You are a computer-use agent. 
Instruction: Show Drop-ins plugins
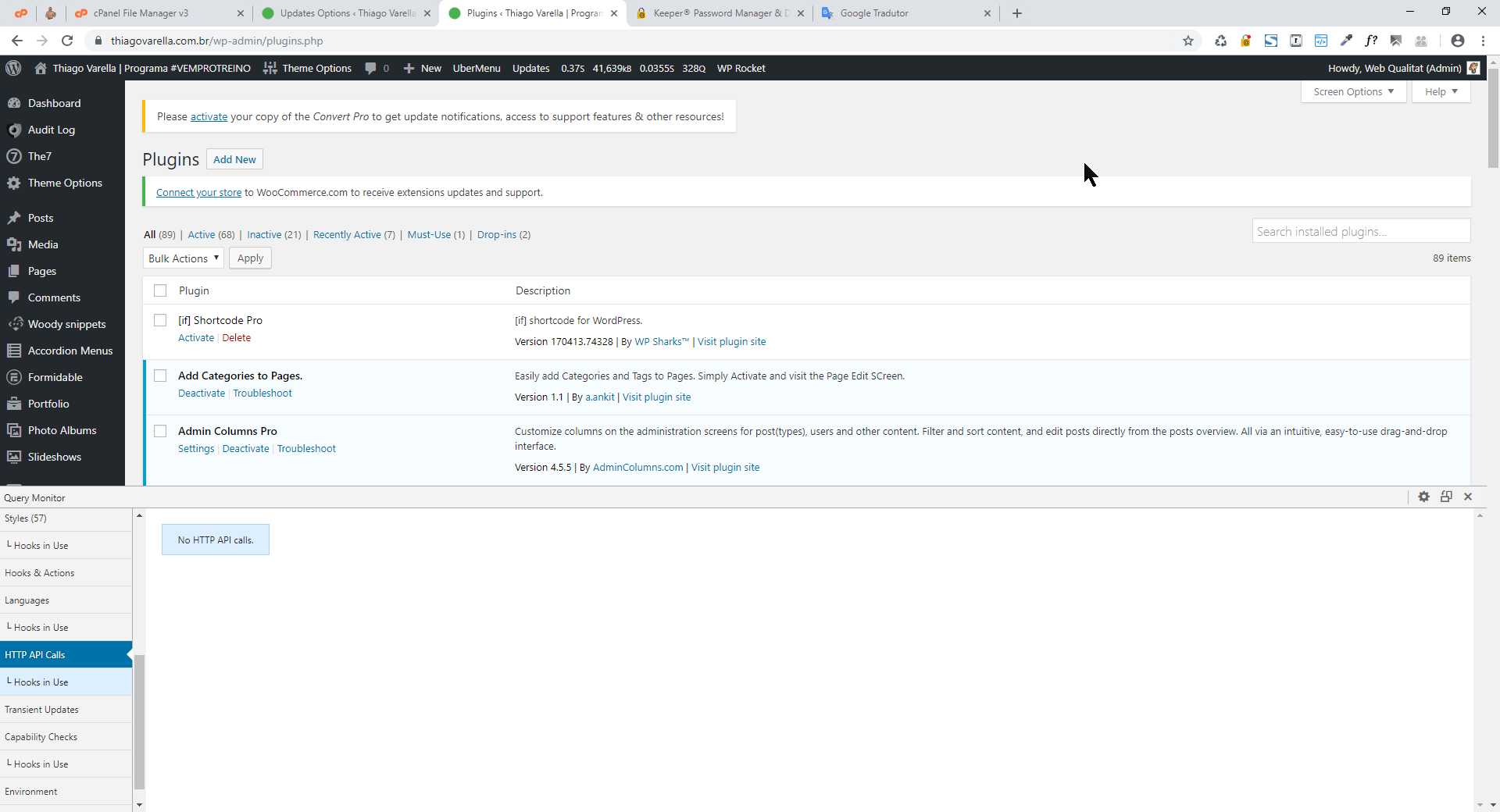(x=504, y=235)
